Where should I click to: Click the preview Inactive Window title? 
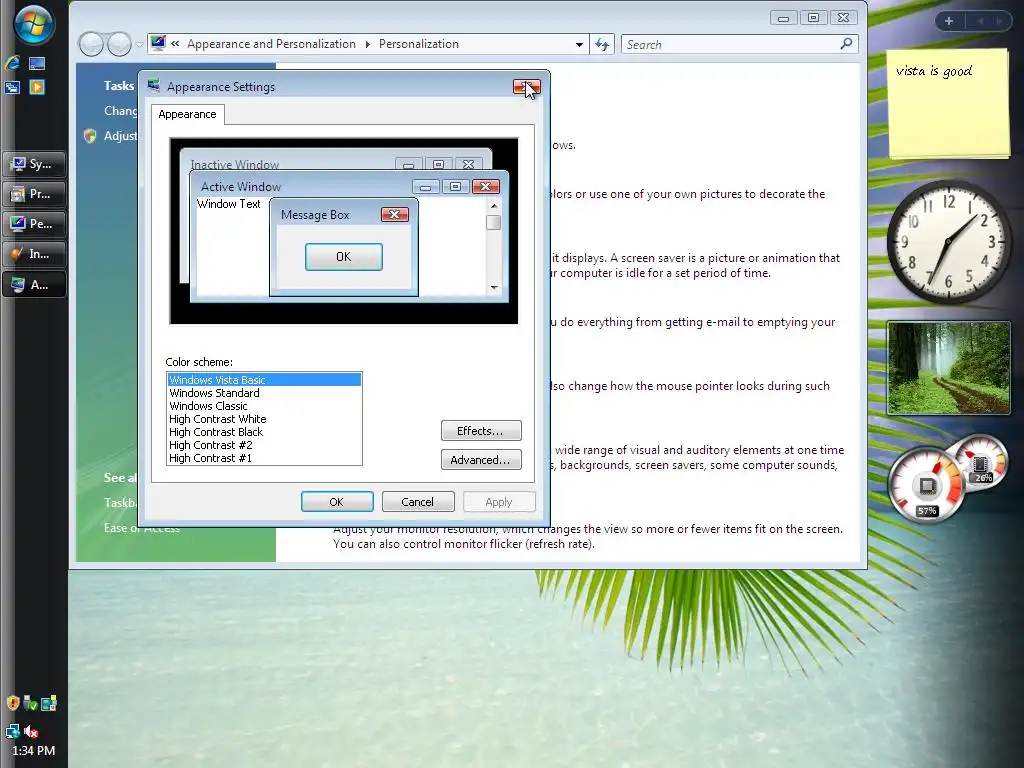234,165
